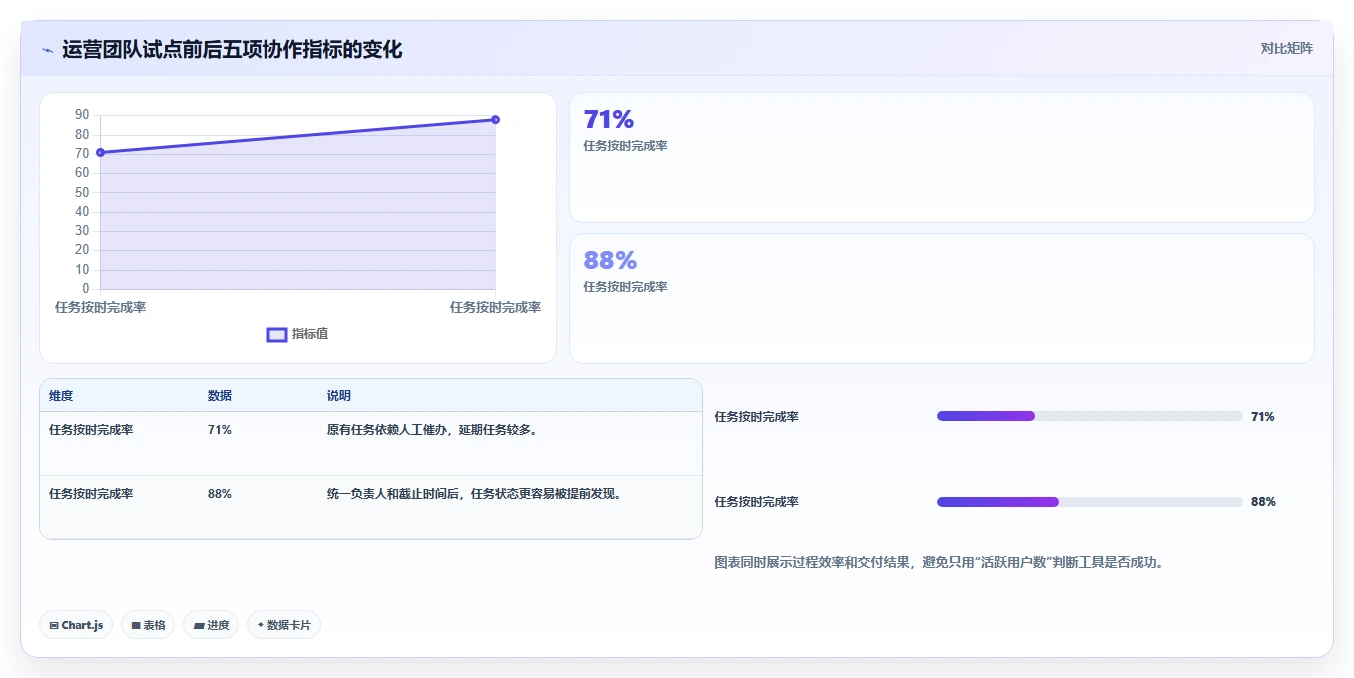Click the 88% value beside the progress bar
The width and height of the screenshot is (1354, 678).
[1263, 502]
